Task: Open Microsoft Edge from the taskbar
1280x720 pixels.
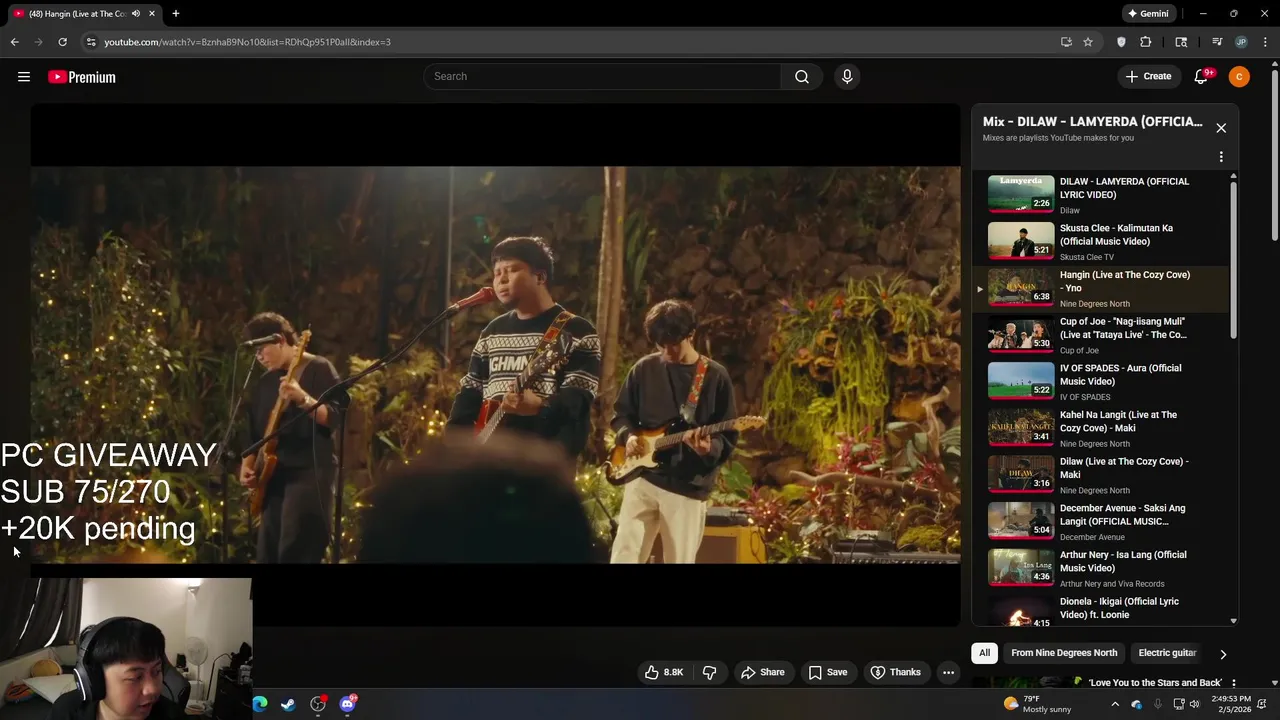Action: 260,704
